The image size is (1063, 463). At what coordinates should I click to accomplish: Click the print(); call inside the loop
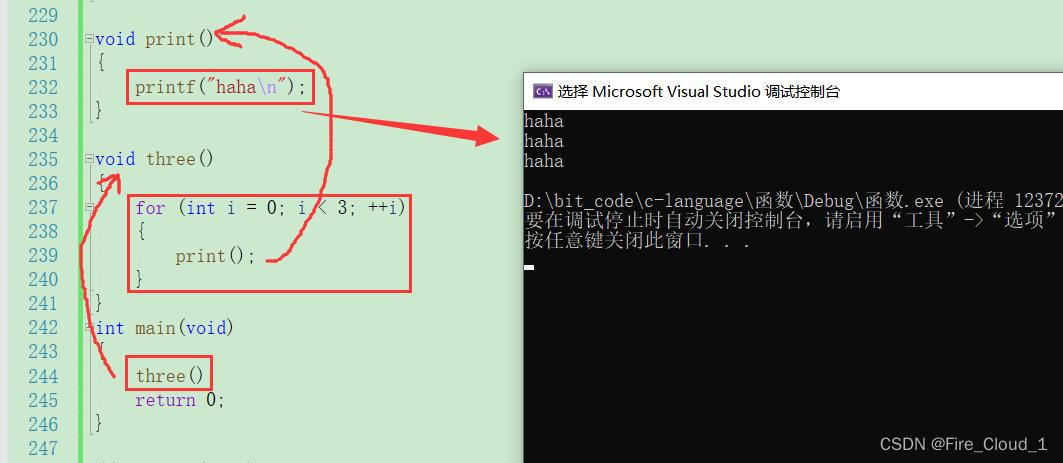point(216,256)
